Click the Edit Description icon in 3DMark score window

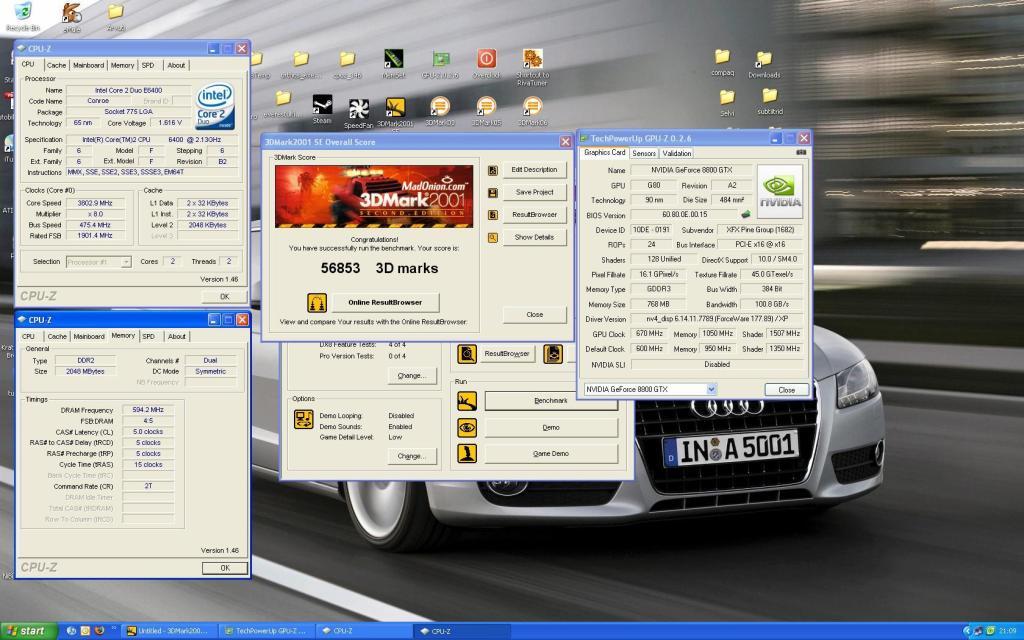click(492, 170)
